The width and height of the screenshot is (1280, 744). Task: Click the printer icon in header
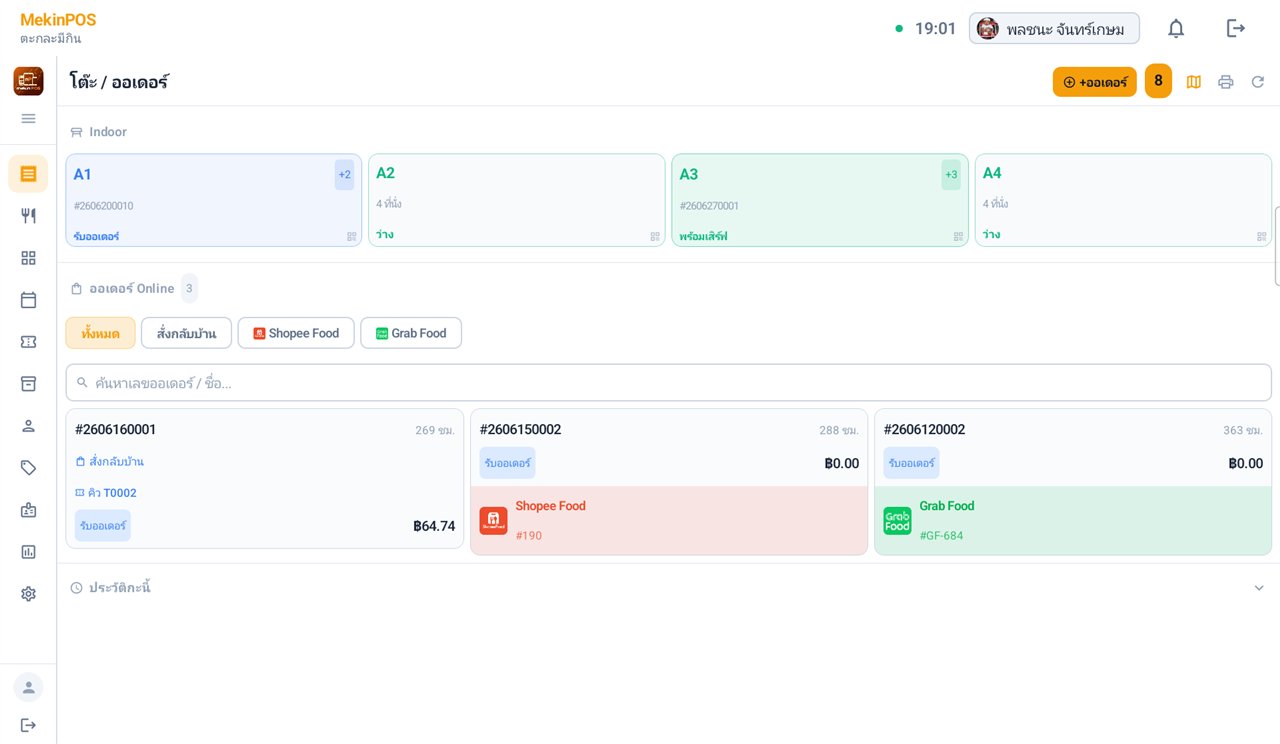pos(1225,82)
